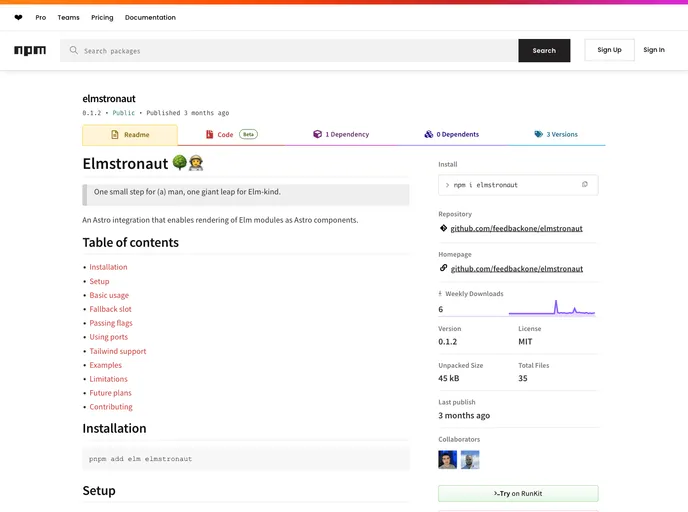Jump to Installation in table of contents

(x=108, y=267)
